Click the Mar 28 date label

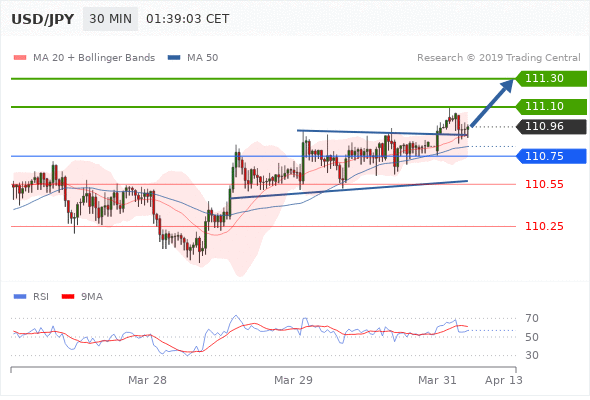tap(147, 380)
